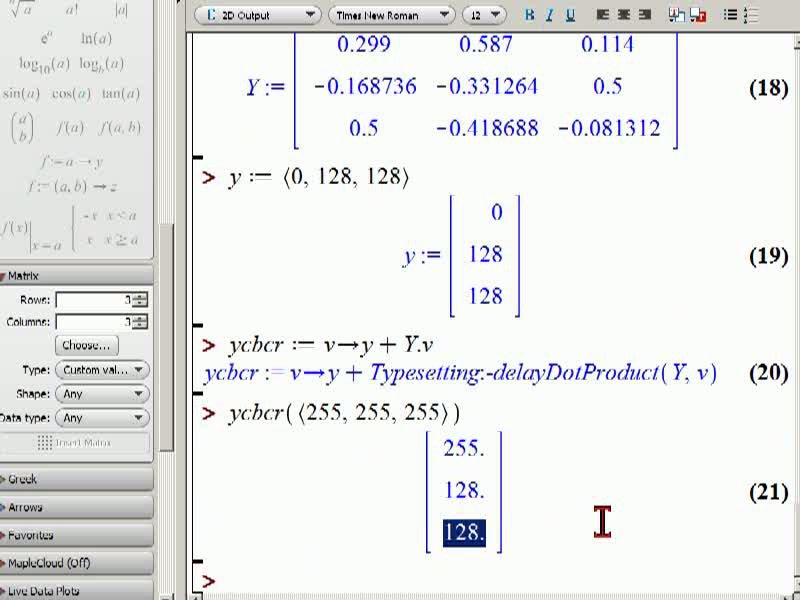This screenshot has height=600, width=800.
Task: Apply bulleted list formatting
Action: point(730,15)
